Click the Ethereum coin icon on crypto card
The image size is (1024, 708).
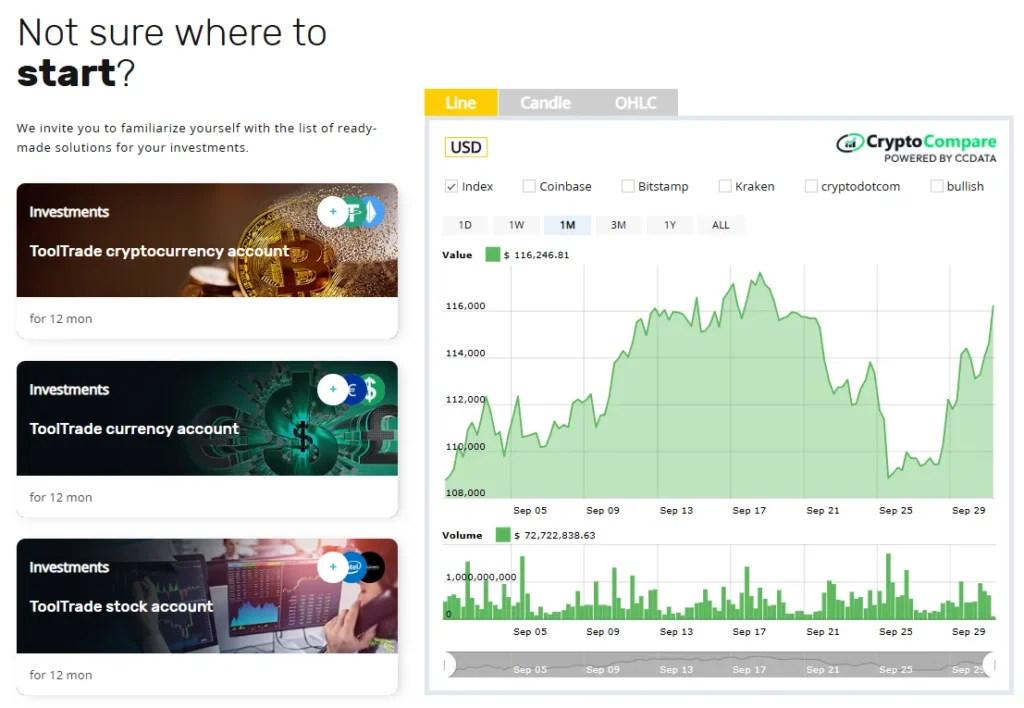click(372, 212)
